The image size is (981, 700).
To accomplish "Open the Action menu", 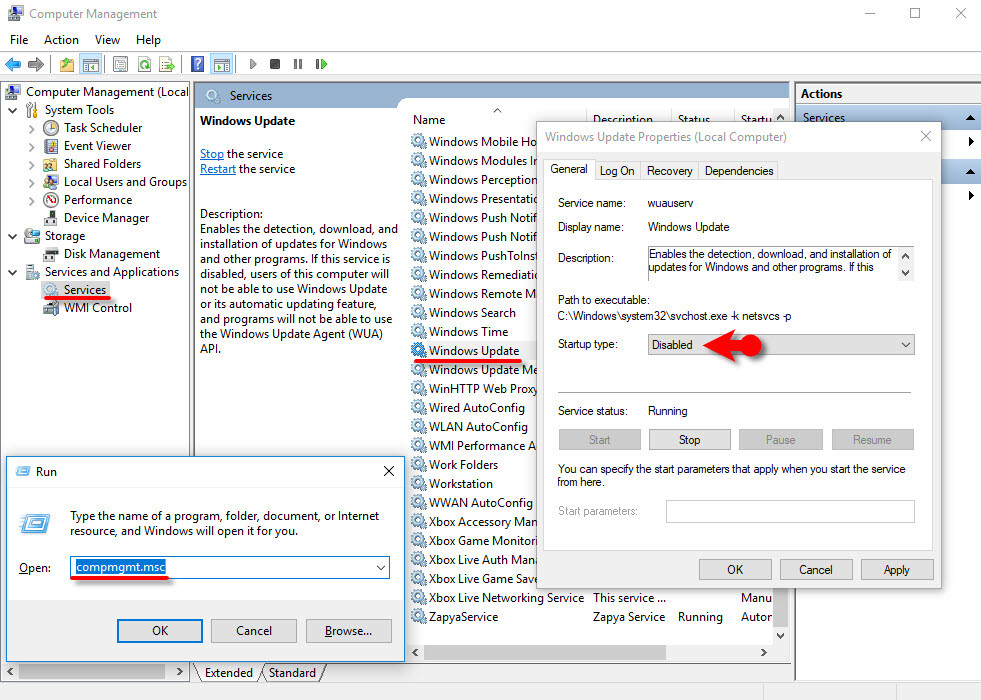I will 61,40.
